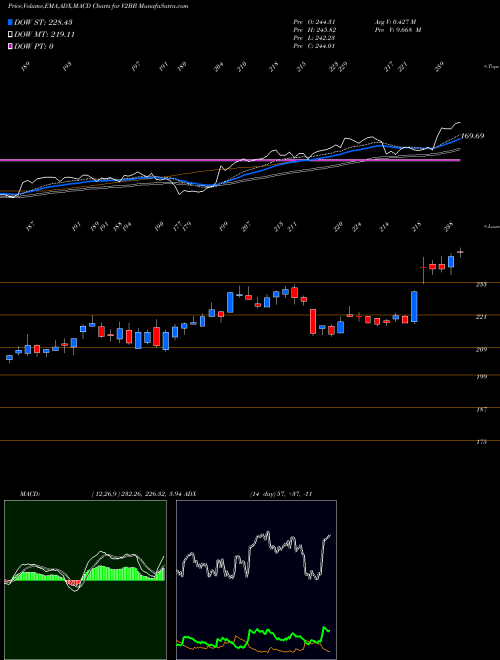
Task: Click the MACD parameters '(12,26,9)' text
Action: [x=105, y=494]
